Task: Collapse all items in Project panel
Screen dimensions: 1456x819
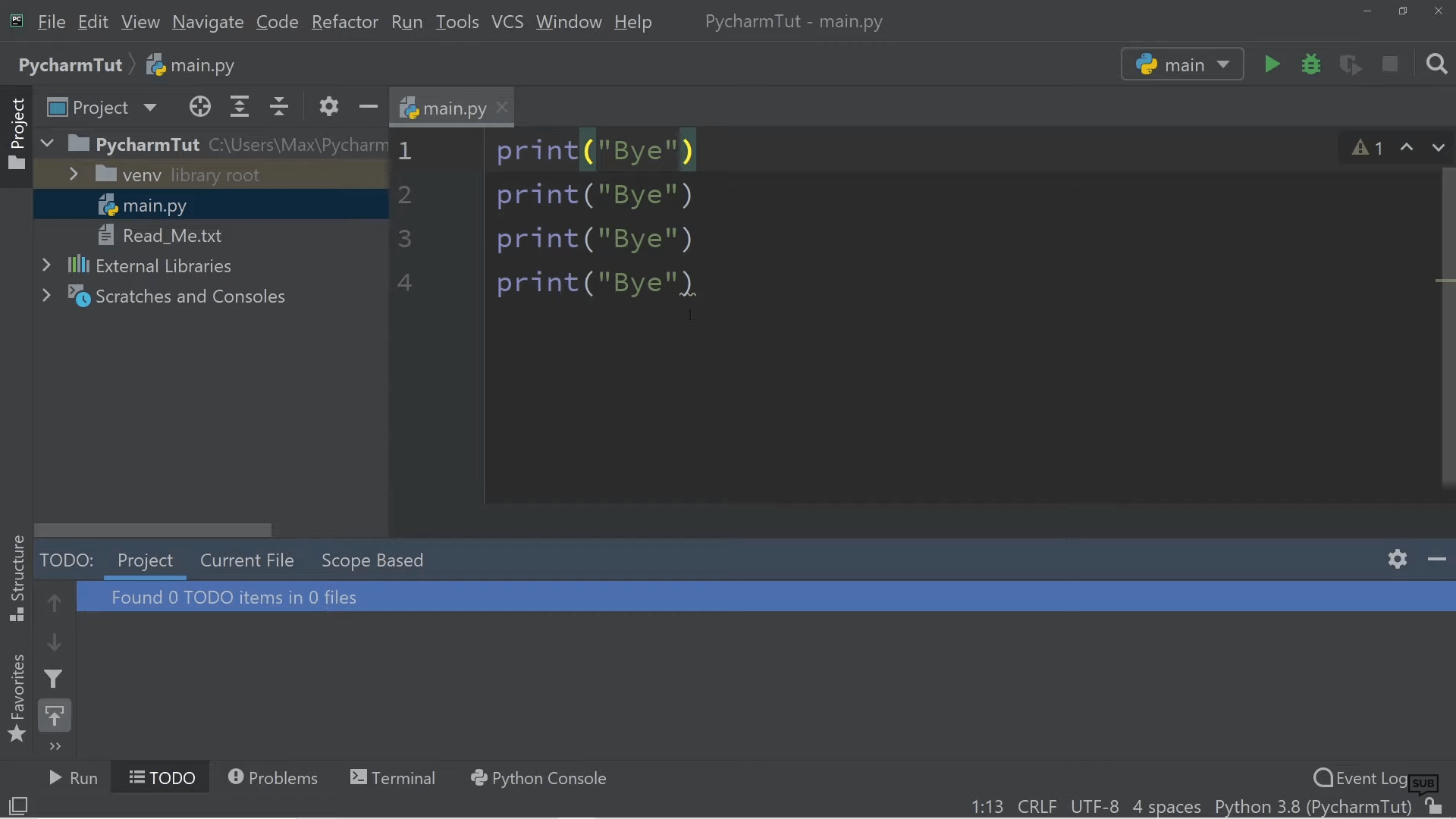Action: [279, 107]
